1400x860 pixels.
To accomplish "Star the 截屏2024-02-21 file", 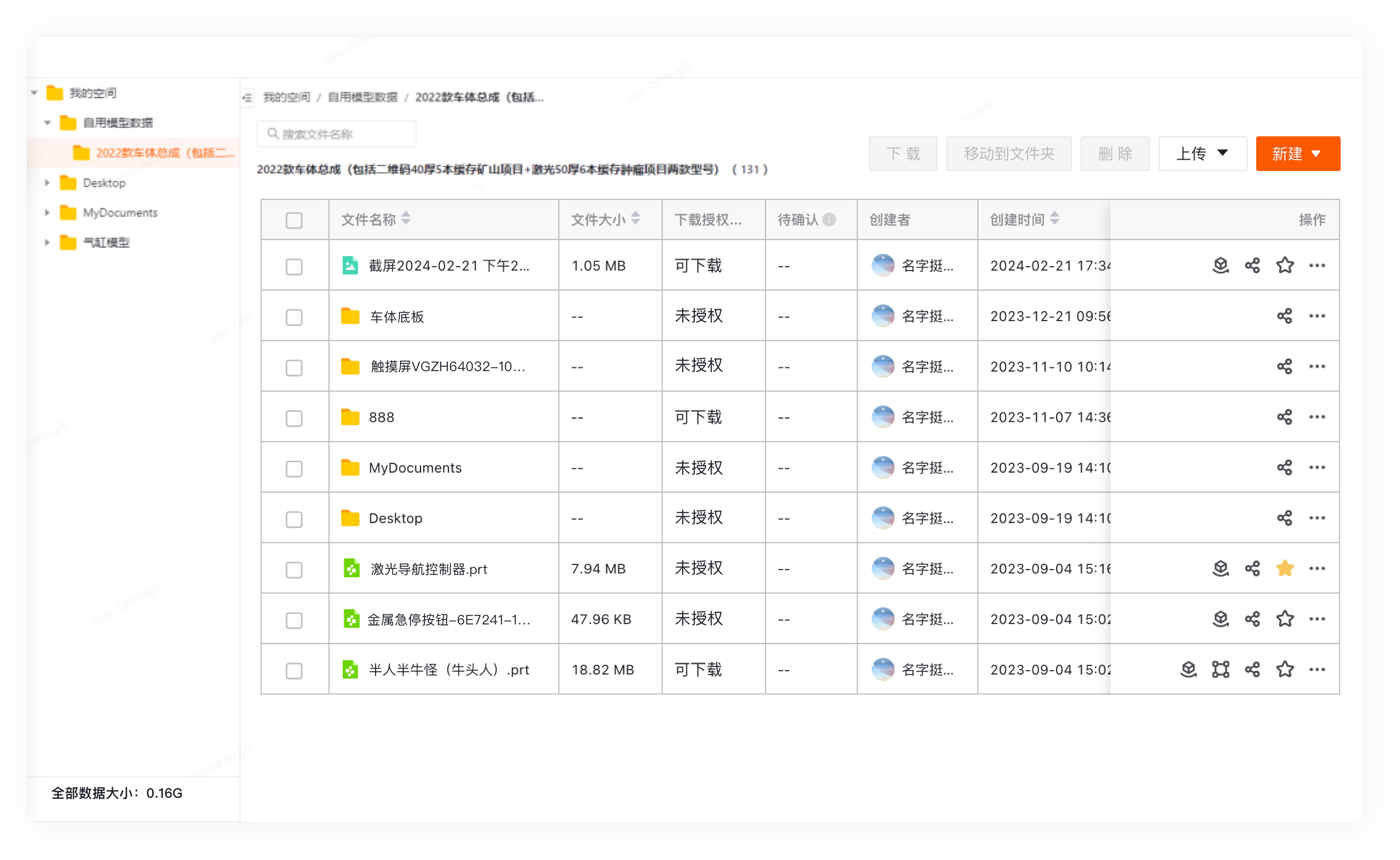I will 1284,266.
